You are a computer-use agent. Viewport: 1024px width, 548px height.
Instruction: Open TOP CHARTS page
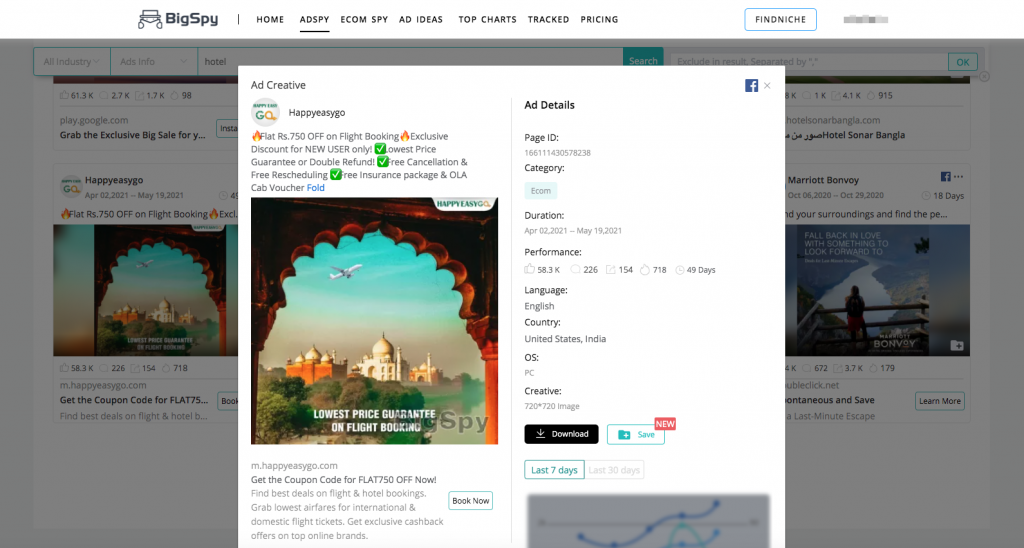point(487,20)
